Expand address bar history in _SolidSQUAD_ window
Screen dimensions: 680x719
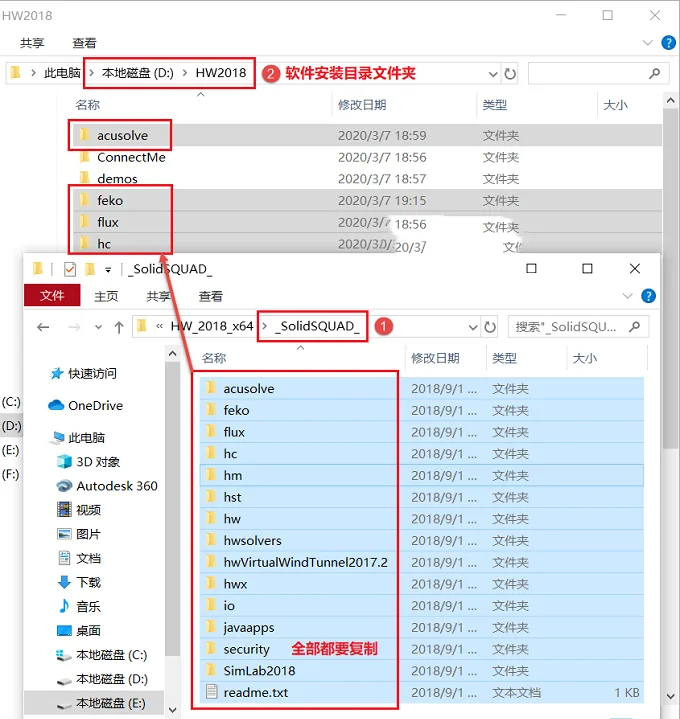(x=473, y=327)
